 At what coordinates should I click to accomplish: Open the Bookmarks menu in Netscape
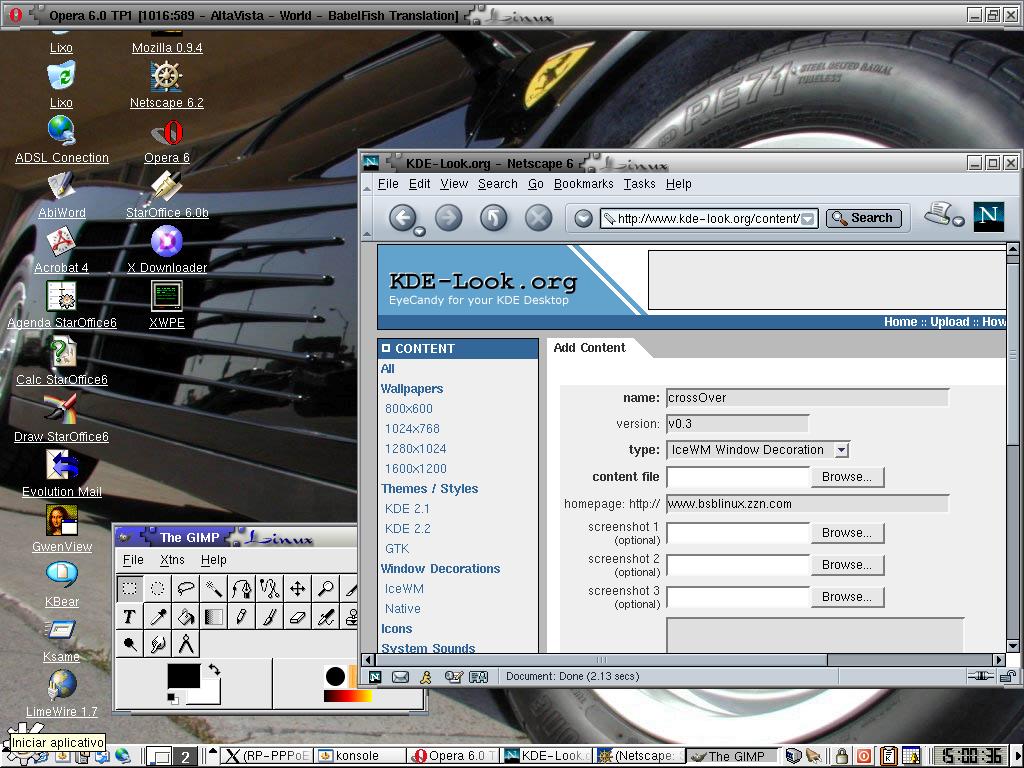(583, 184)
